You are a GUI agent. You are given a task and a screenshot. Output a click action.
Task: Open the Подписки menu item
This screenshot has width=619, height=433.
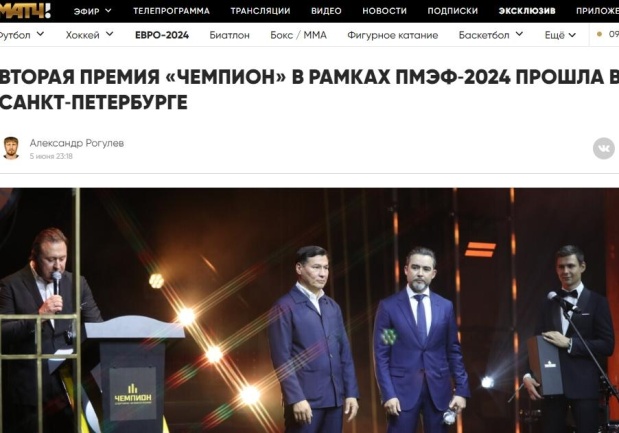pyautogui.click(x=452, y=11)
